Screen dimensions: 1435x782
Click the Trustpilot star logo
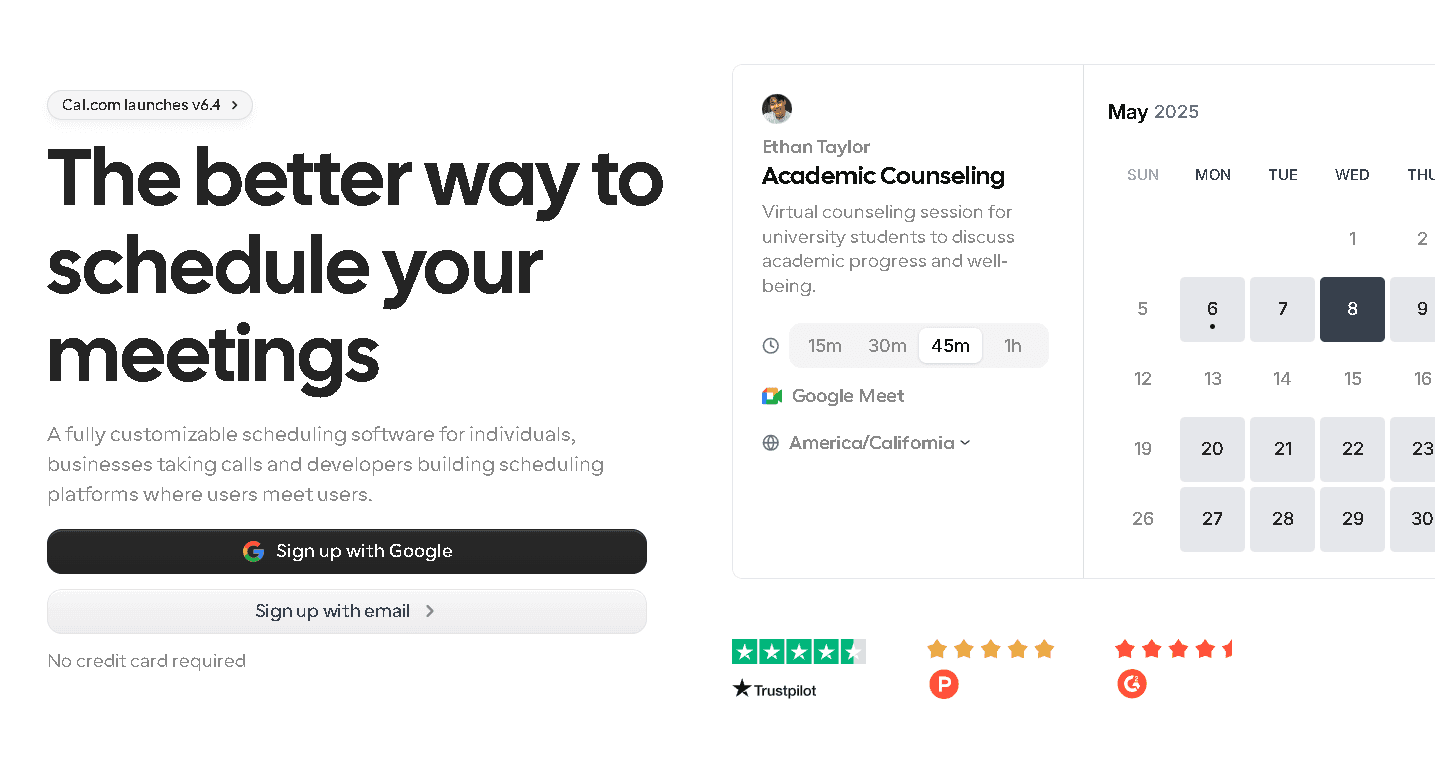point(741,689)
